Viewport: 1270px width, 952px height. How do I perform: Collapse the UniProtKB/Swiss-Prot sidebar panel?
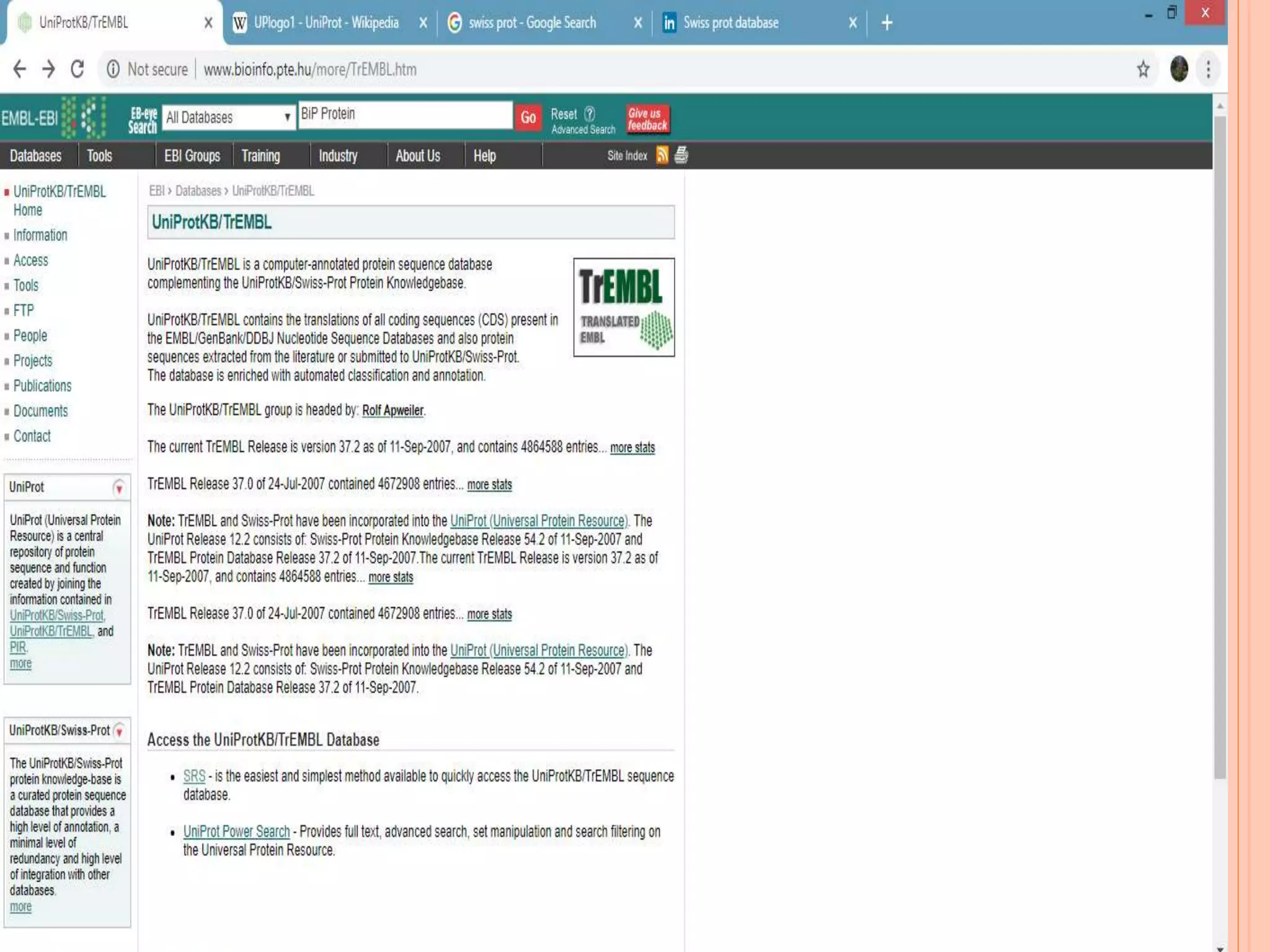tap(119, 731)
